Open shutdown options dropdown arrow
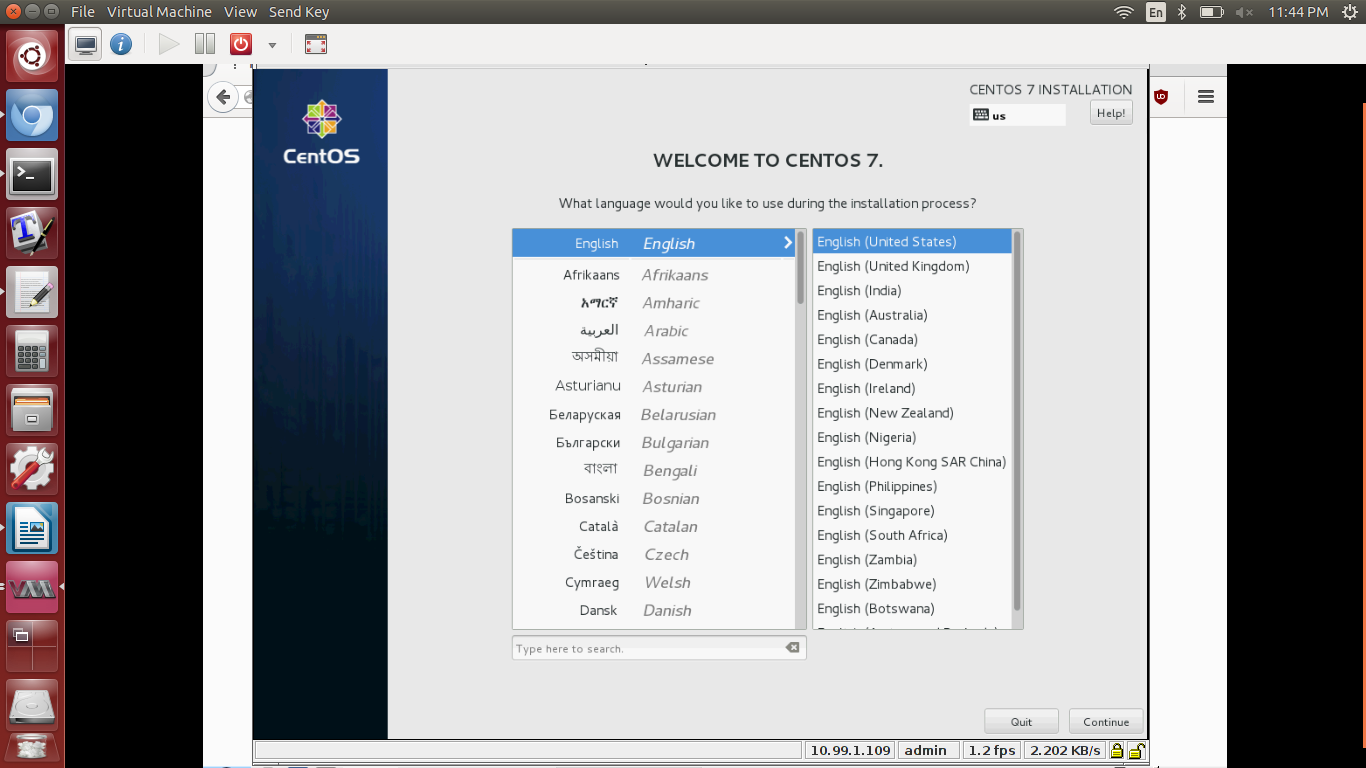The image size is (1366, 768). (272, 45)
